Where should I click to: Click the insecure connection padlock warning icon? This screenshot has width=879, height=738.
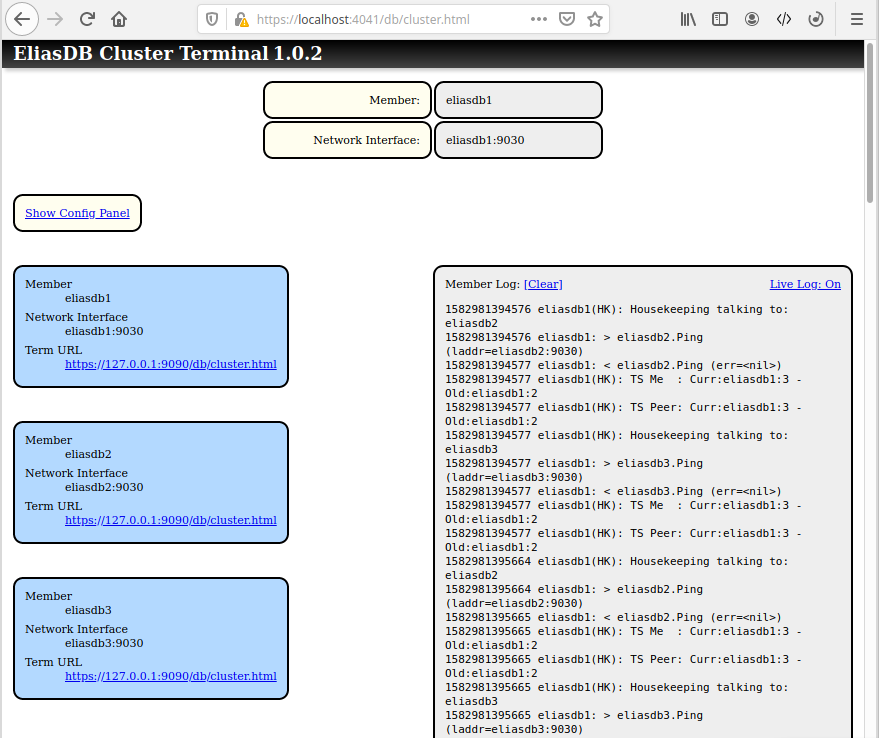click(240, 19)
